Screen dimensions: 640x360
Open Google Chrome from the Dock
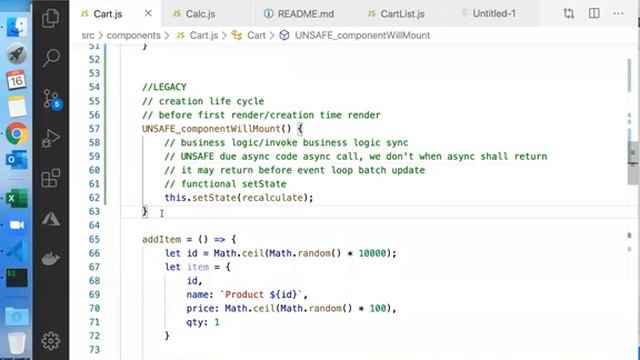coord(16,133)
